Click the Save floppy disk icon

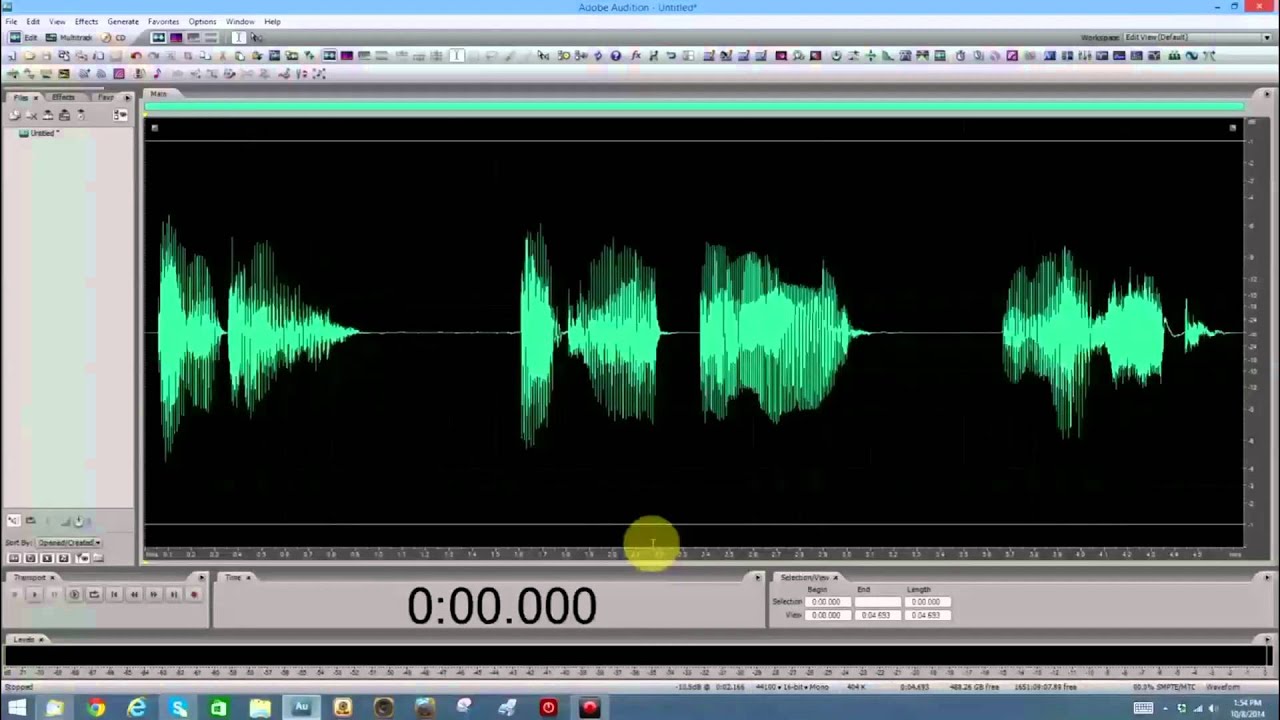point(46,55)
